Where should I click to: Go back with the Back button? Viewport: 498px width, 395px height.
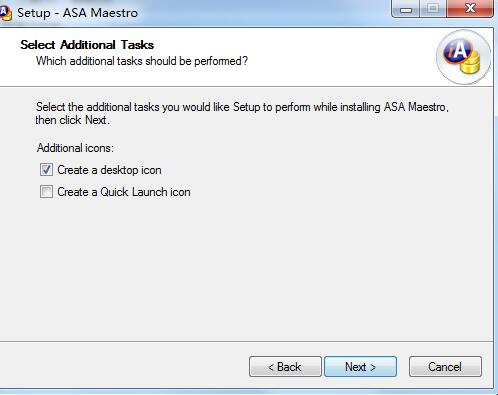point(285,367)
